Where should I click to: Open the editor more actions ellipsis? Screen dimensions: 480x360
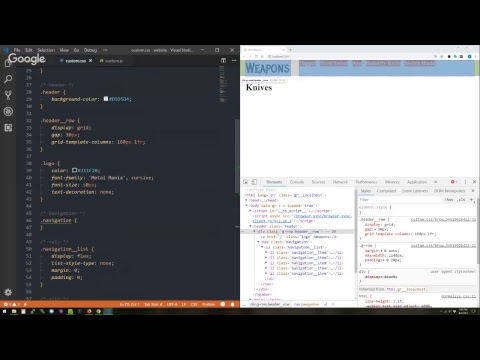[x=234, y=60]
